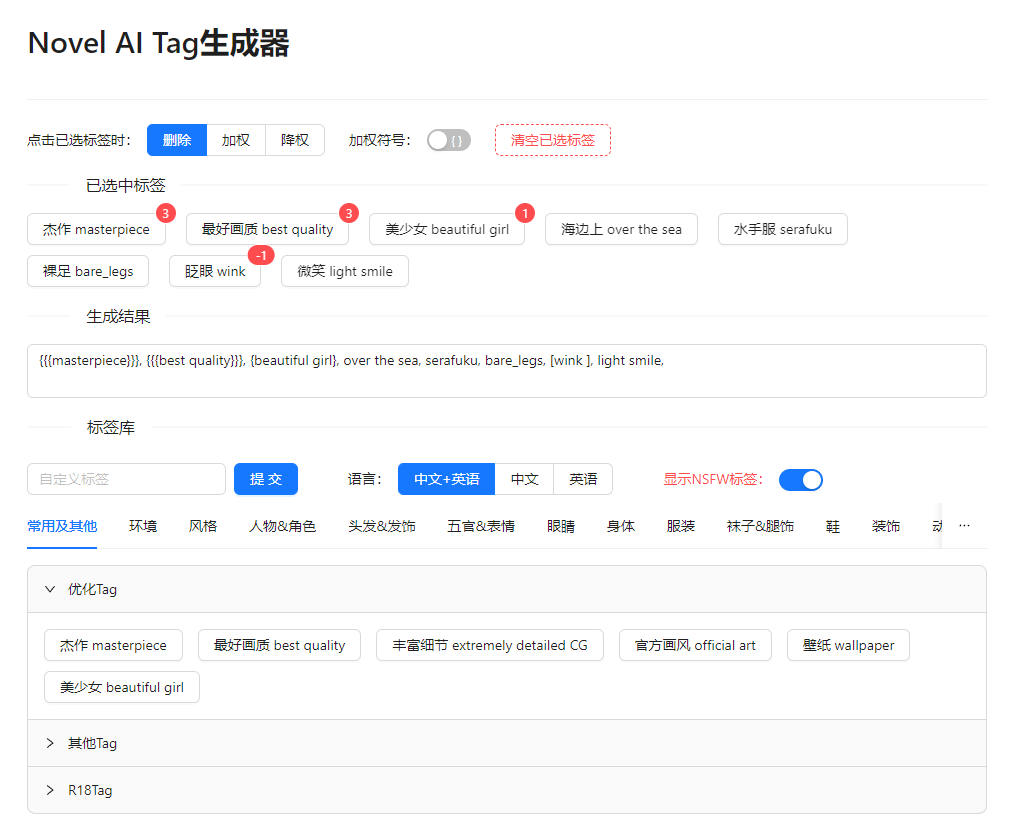Click selected tag 眨眼 wink
The height and width of the screenshot is (828, 1014).
point(215,271)
